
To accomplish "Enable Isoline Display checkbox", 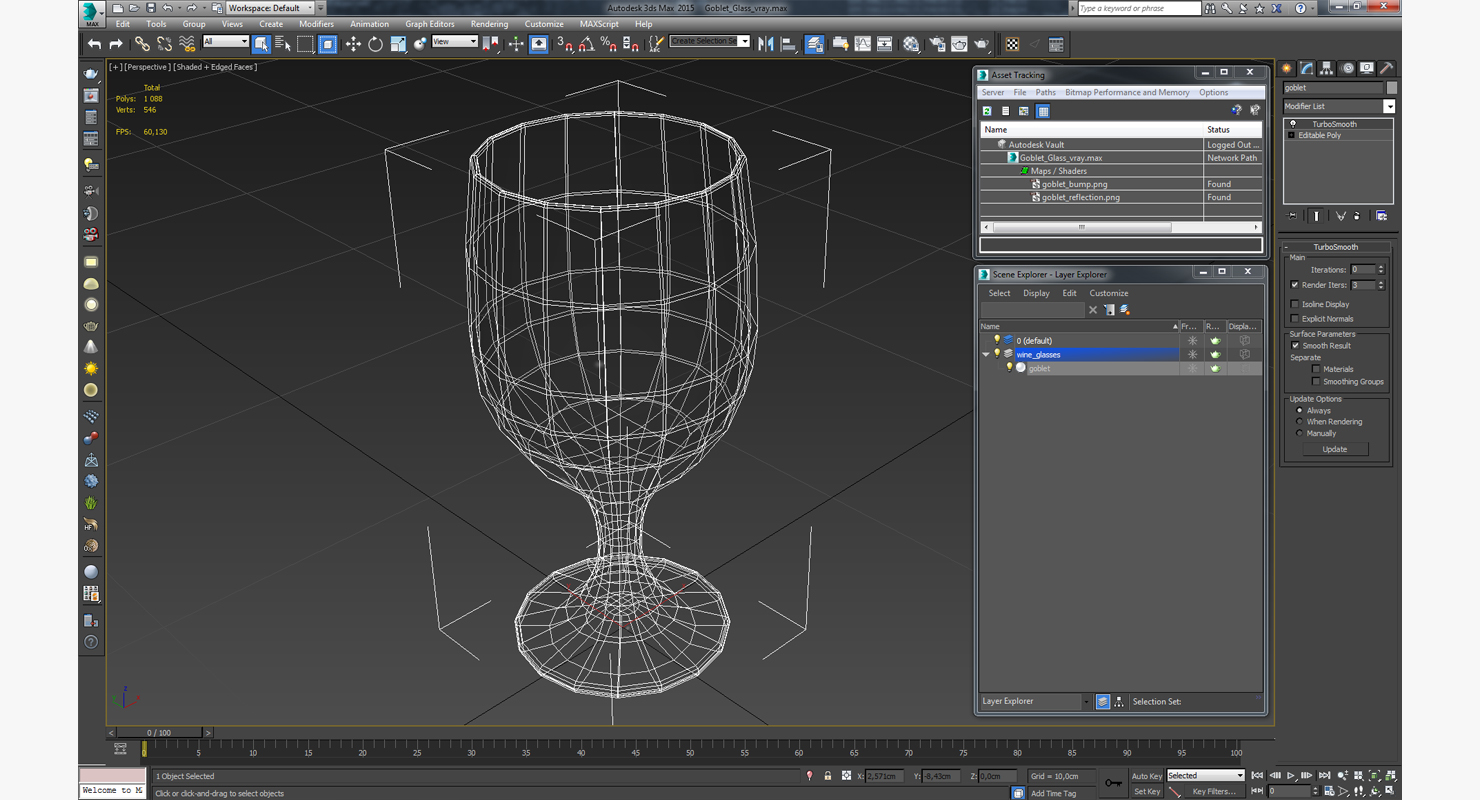I will [x=1295, y=304].
